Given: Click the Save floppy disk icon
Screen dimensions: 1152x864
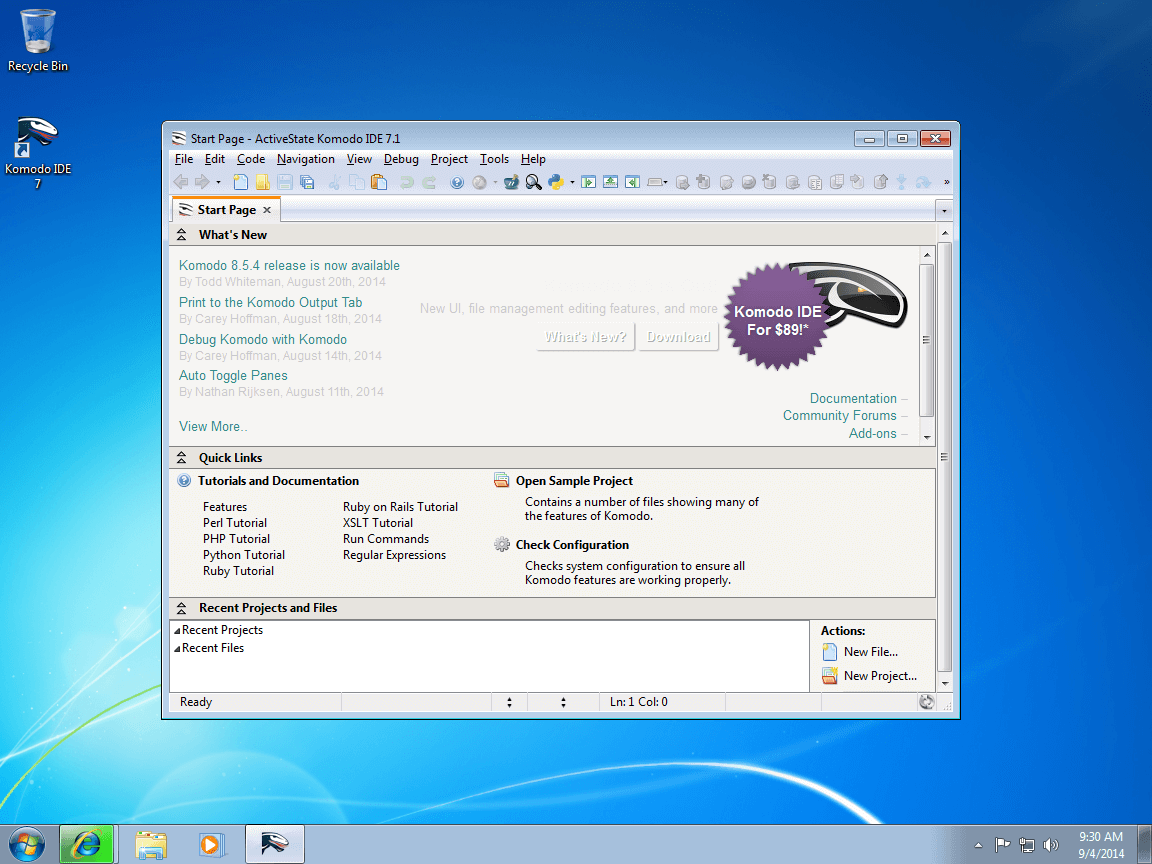Looking at the screenshot, I should pyautogui.click(x=285, y=182).
